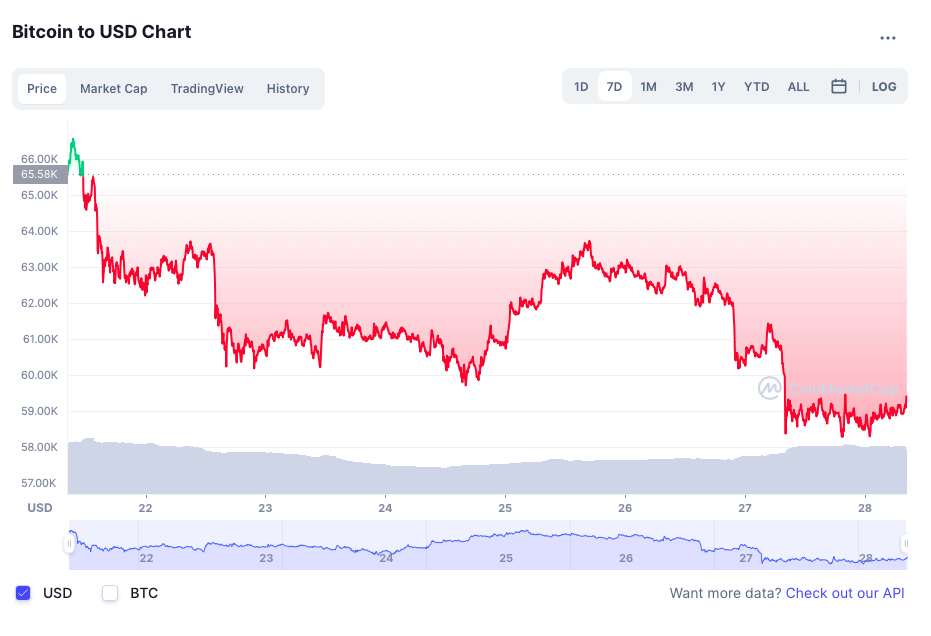Screen dimensions: 931x636
Task: Click the three-dot options menu
Action: (x=888, y=37)
